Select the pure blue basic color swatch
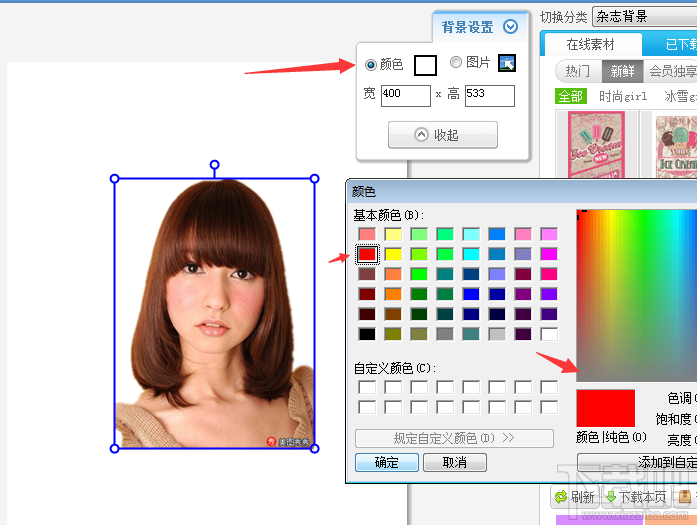The height and width of the screenshot is (525, 697). 471,294
